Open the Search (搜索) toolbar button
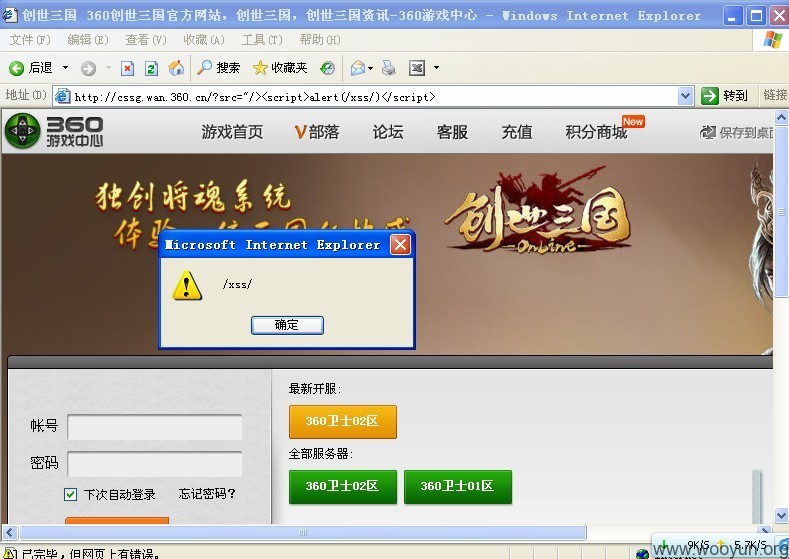 tap(218, 67)
